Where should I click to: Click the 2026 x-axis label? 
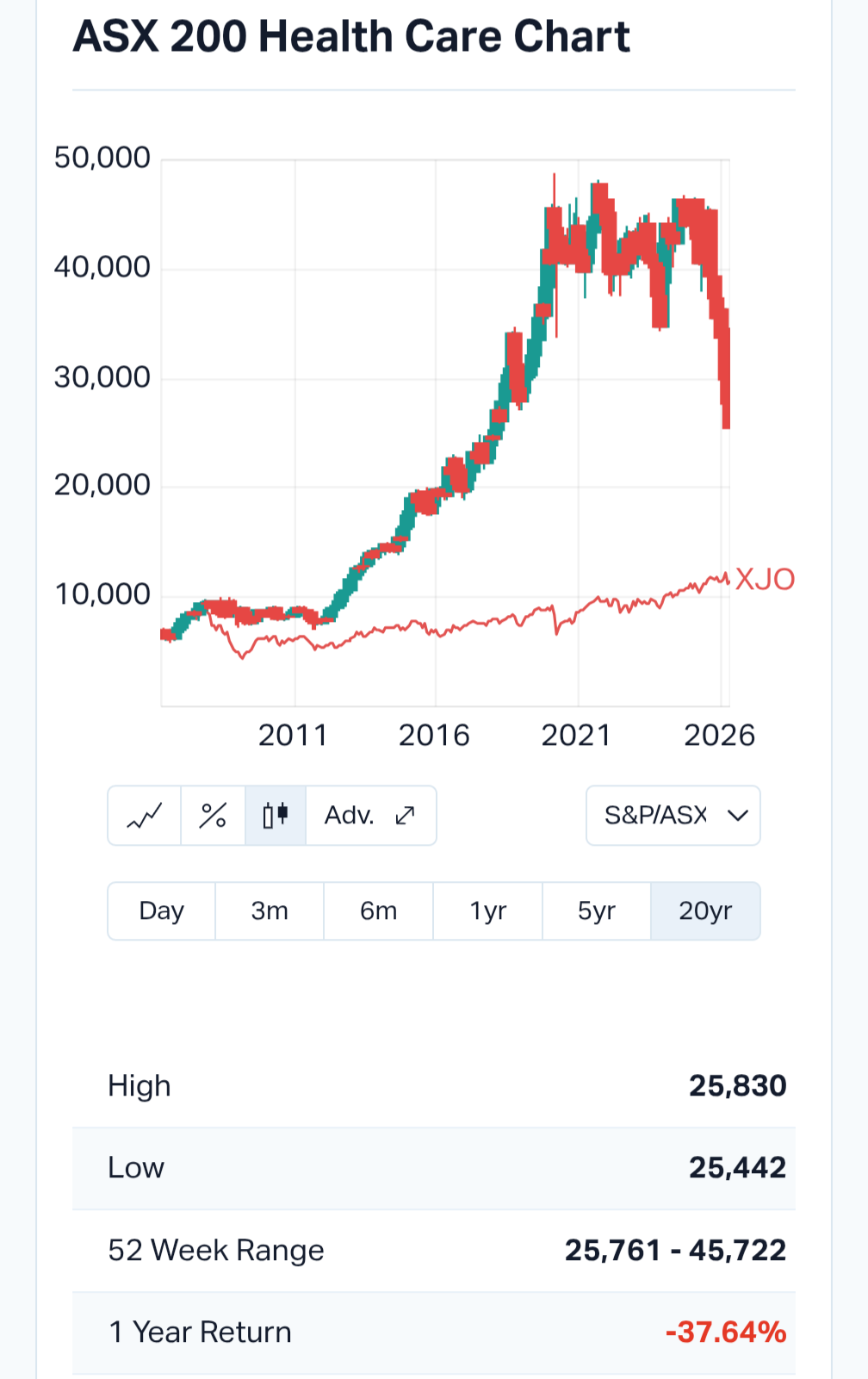[720, 736]
